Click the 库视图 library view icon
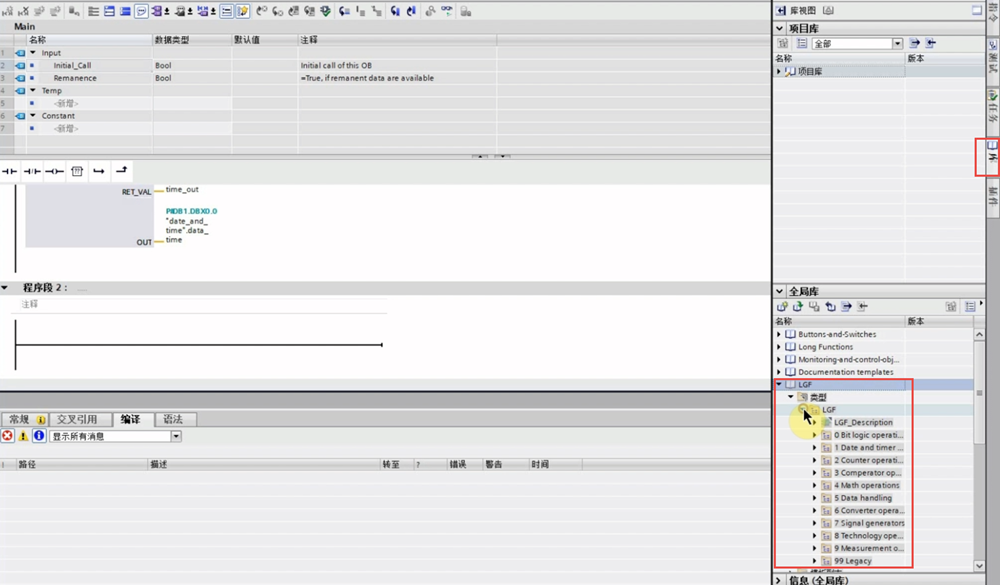Screen dimensions: 1000x585 click(781, 10)
